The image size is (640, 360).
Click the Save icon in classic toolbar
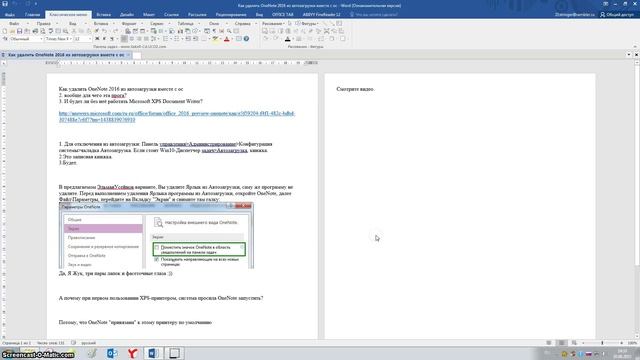click(x=19, y=31)
